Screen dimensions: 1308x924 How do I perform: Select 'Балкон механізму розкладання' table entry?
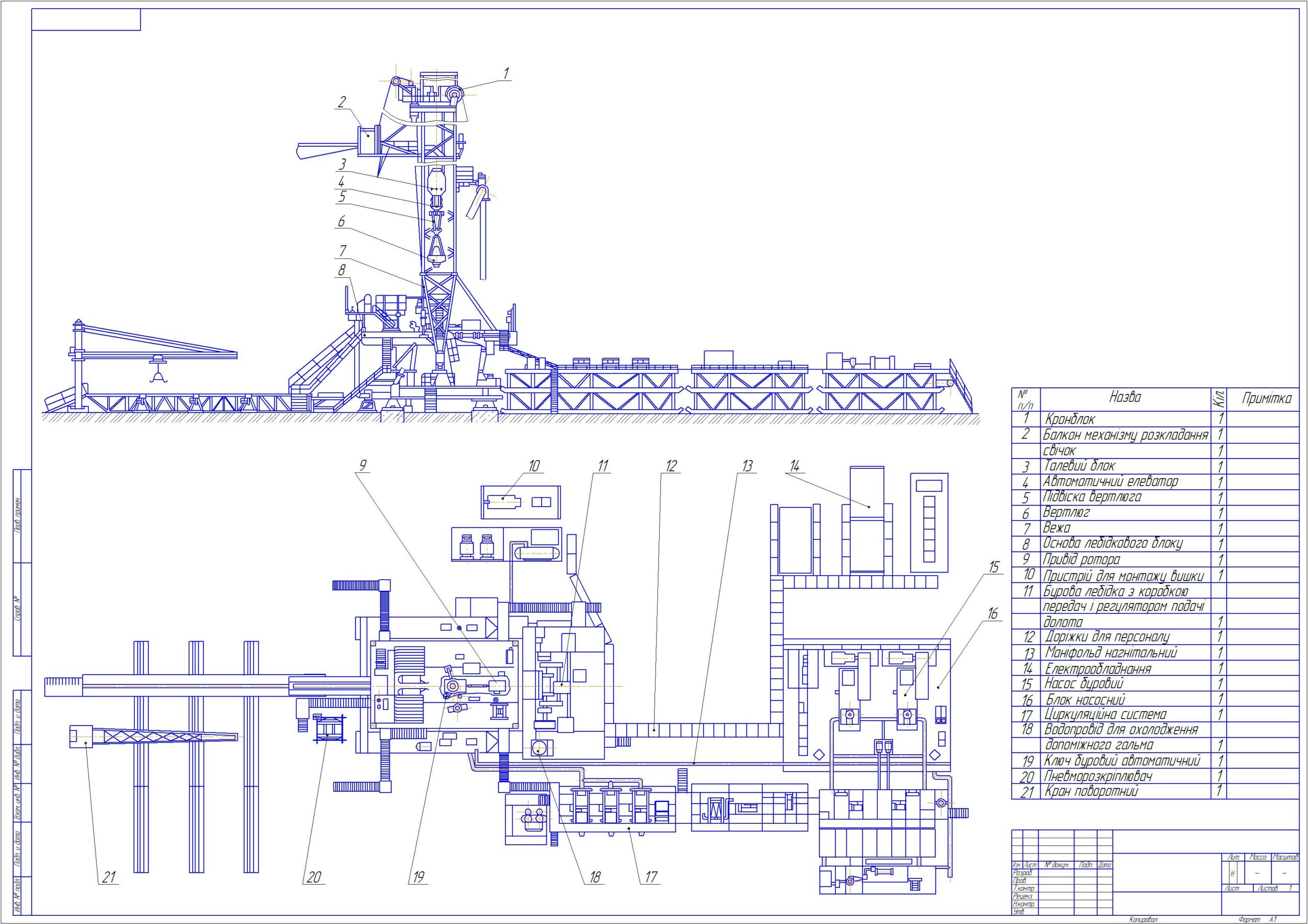coord(1126,436)
